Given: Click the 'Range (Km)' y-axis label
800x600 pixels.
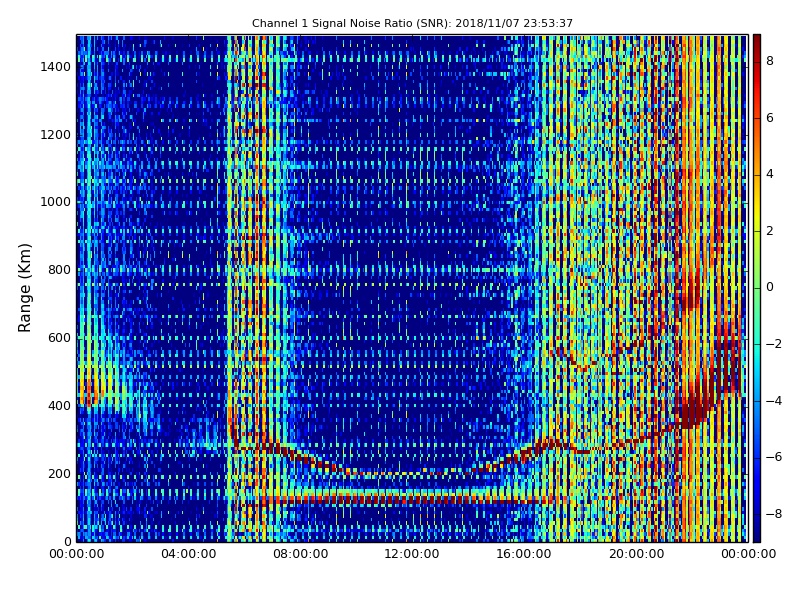Looking at the screenshot, I should (x=24, y=288).
